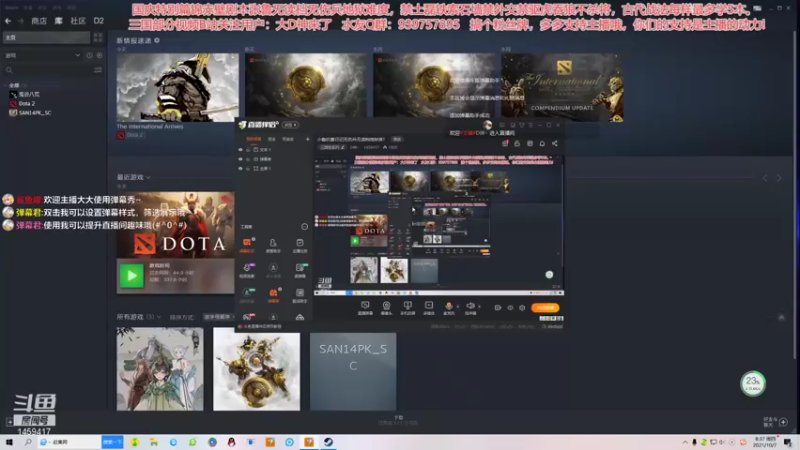Open the SAN14PK_SC game tile
Image resolution: width=800 pixels, height=450 pixels.
(353, 371)
